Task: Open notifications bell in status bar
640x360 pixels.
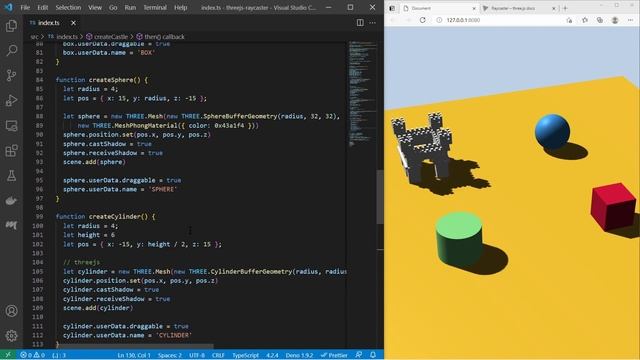Action: (x=373, y=355)
